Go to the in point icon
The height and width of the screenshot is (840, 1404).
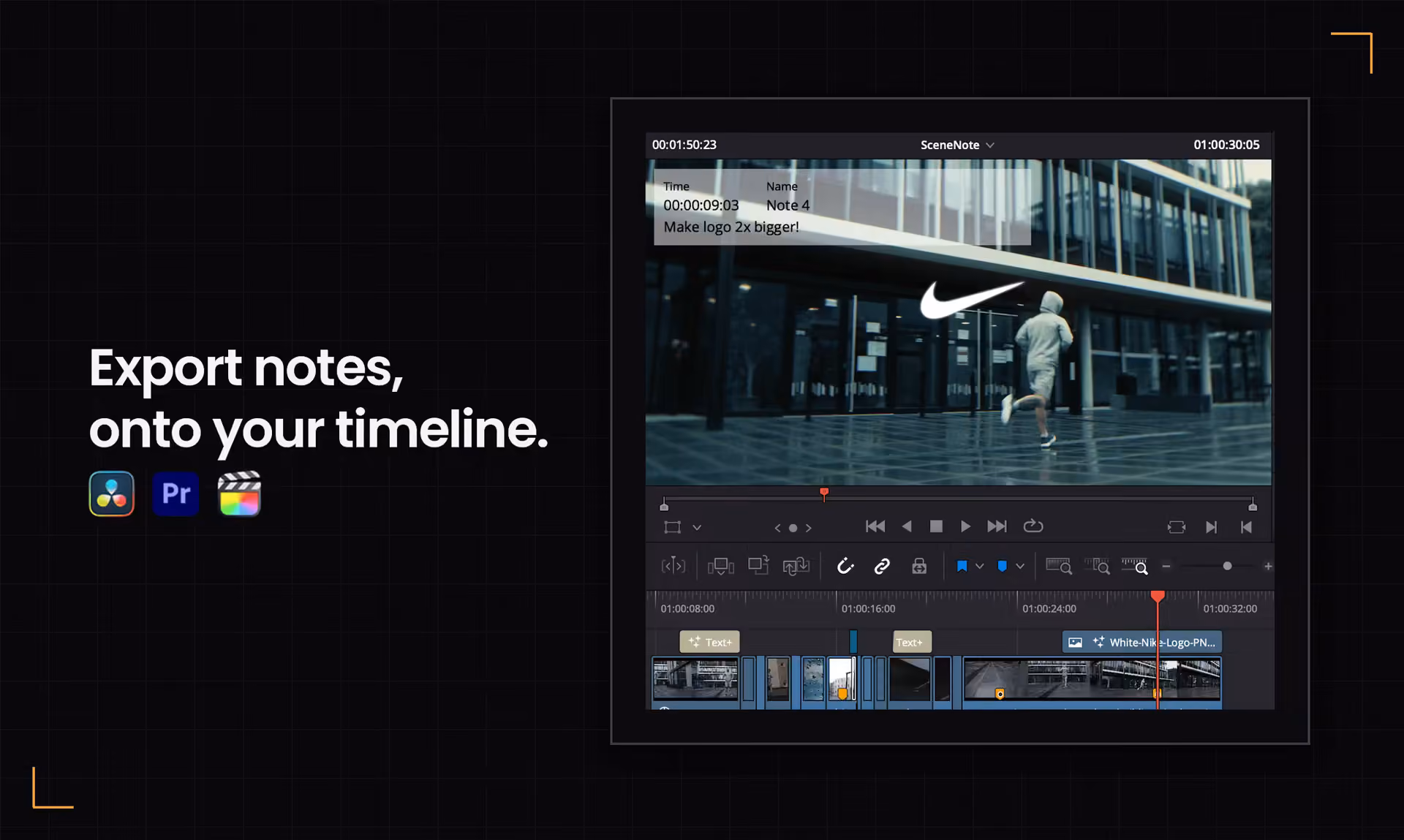[x=1247, y=527]
